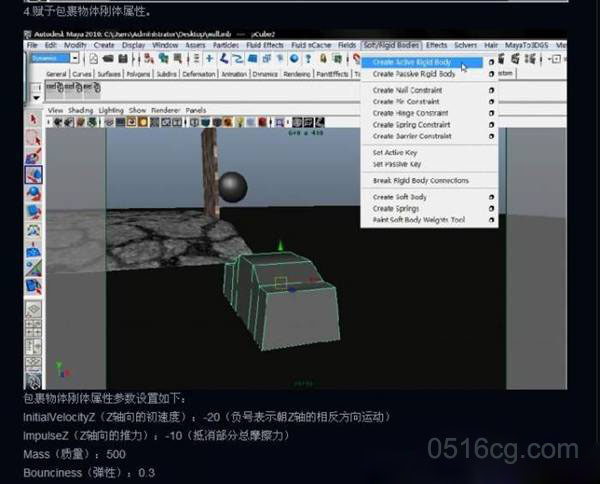600x484 pixels.
Task: Toggle Snap to Curves icon
Action: click(224, 59)
